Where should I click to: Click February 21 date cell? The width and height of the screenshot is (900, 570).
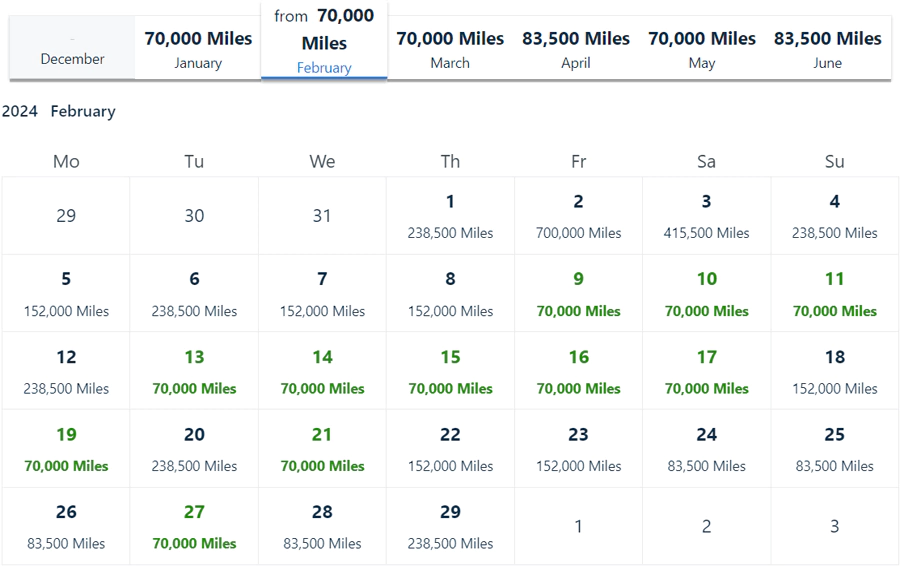pos(322,449)
